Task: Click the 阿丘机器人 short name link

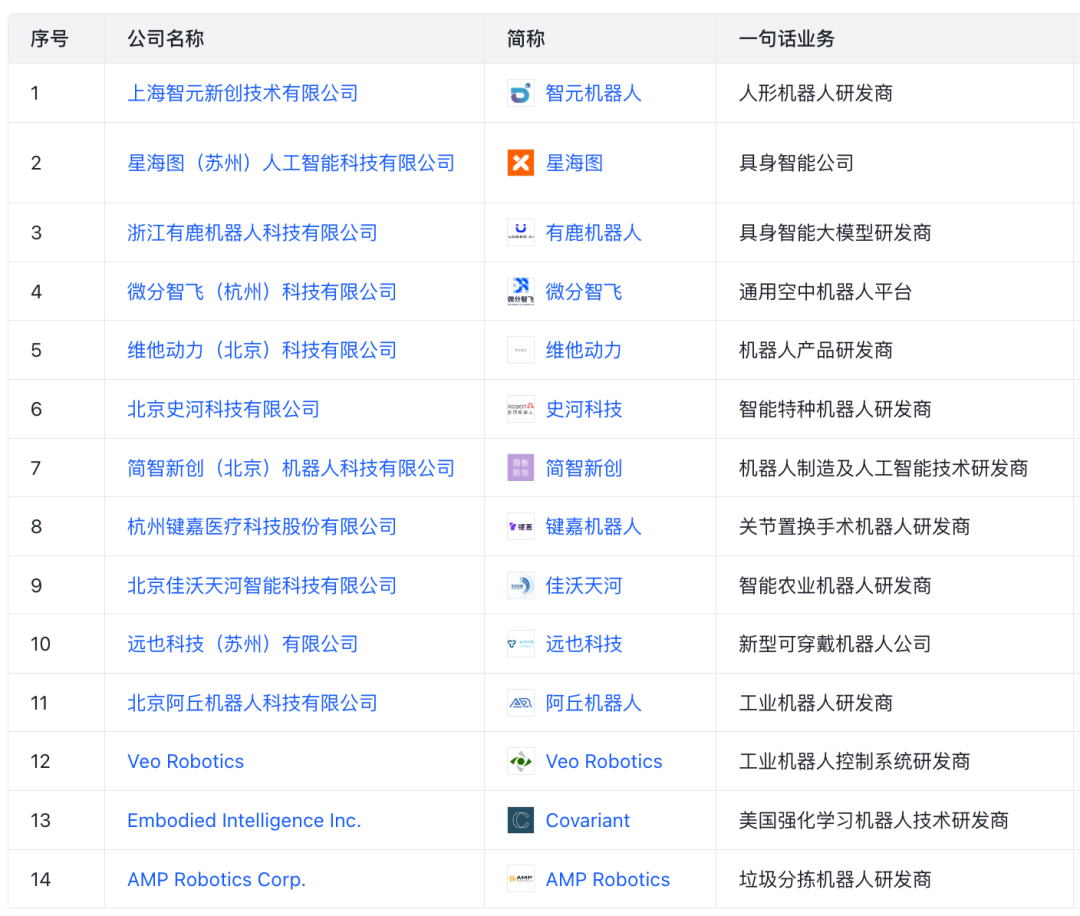Action: pyautogui.click(x=593, y=702)
